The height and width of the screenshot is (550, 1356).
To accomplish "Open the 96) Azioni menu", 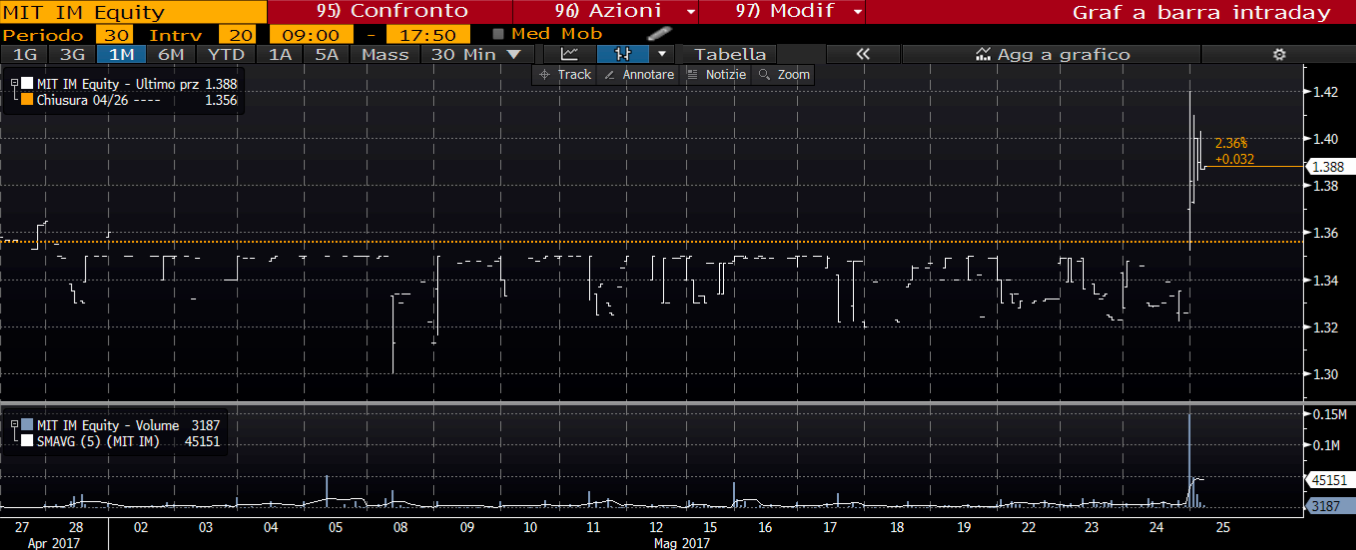I will pos(605,12).
